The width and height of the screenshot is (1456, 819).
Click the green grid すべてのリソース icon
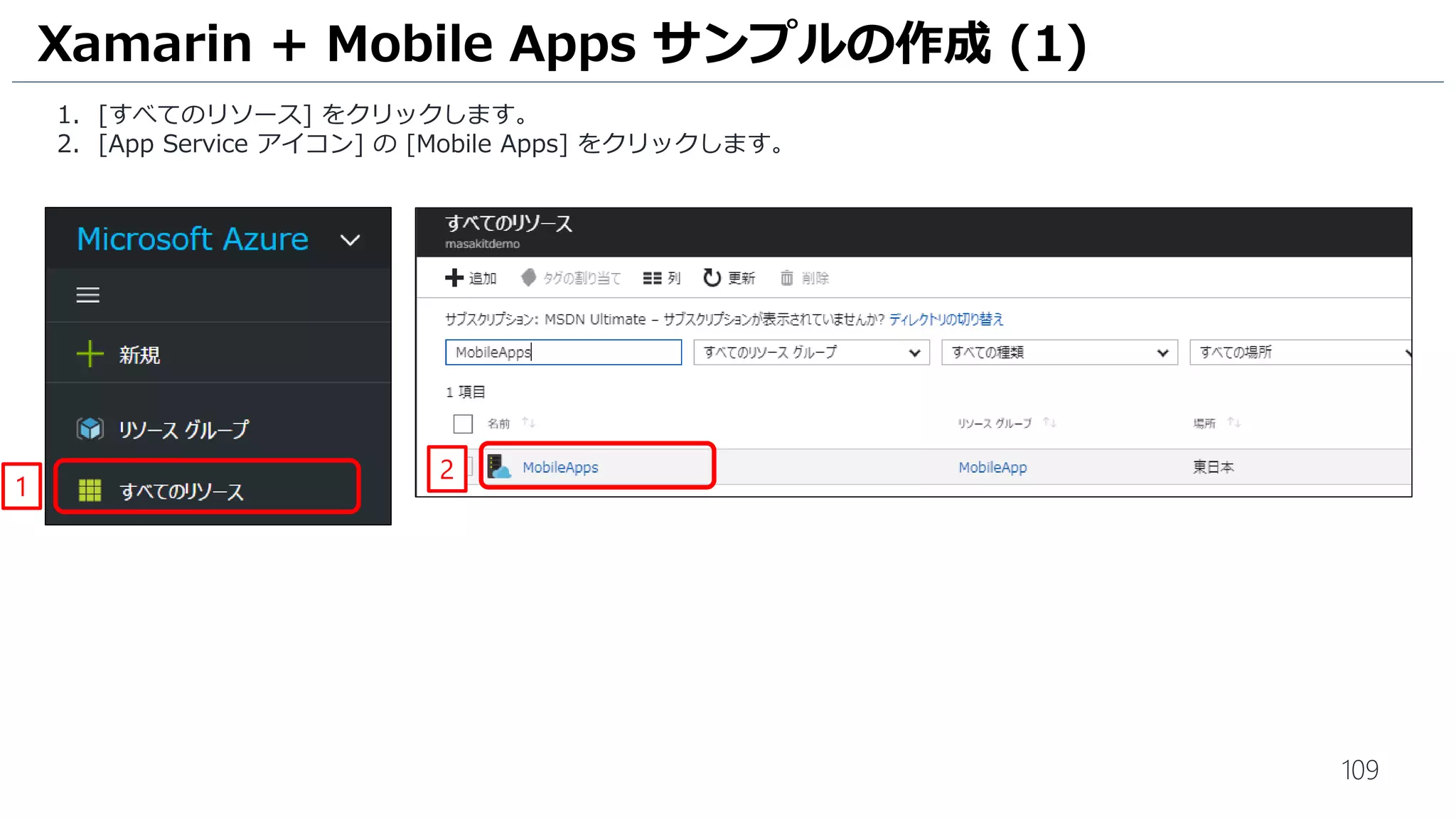click(x=90, y=490)
